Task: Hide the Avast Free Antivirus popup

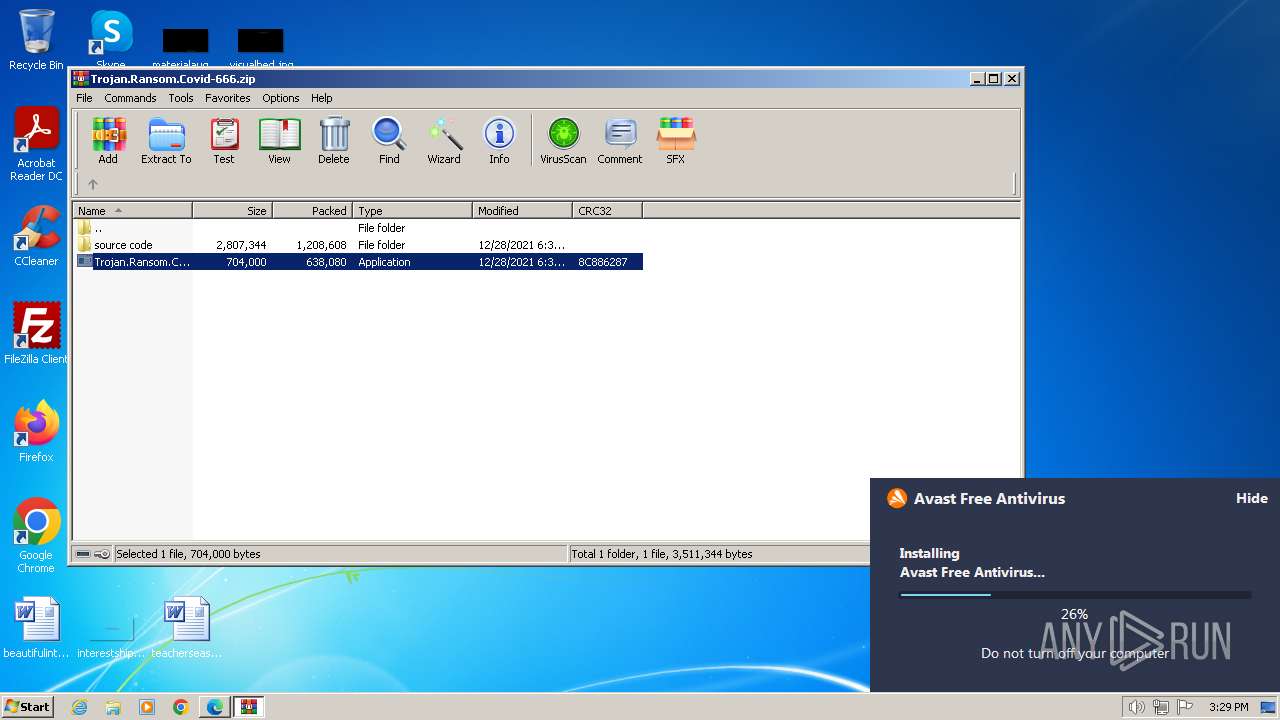Action: (x=1252, y=498)
